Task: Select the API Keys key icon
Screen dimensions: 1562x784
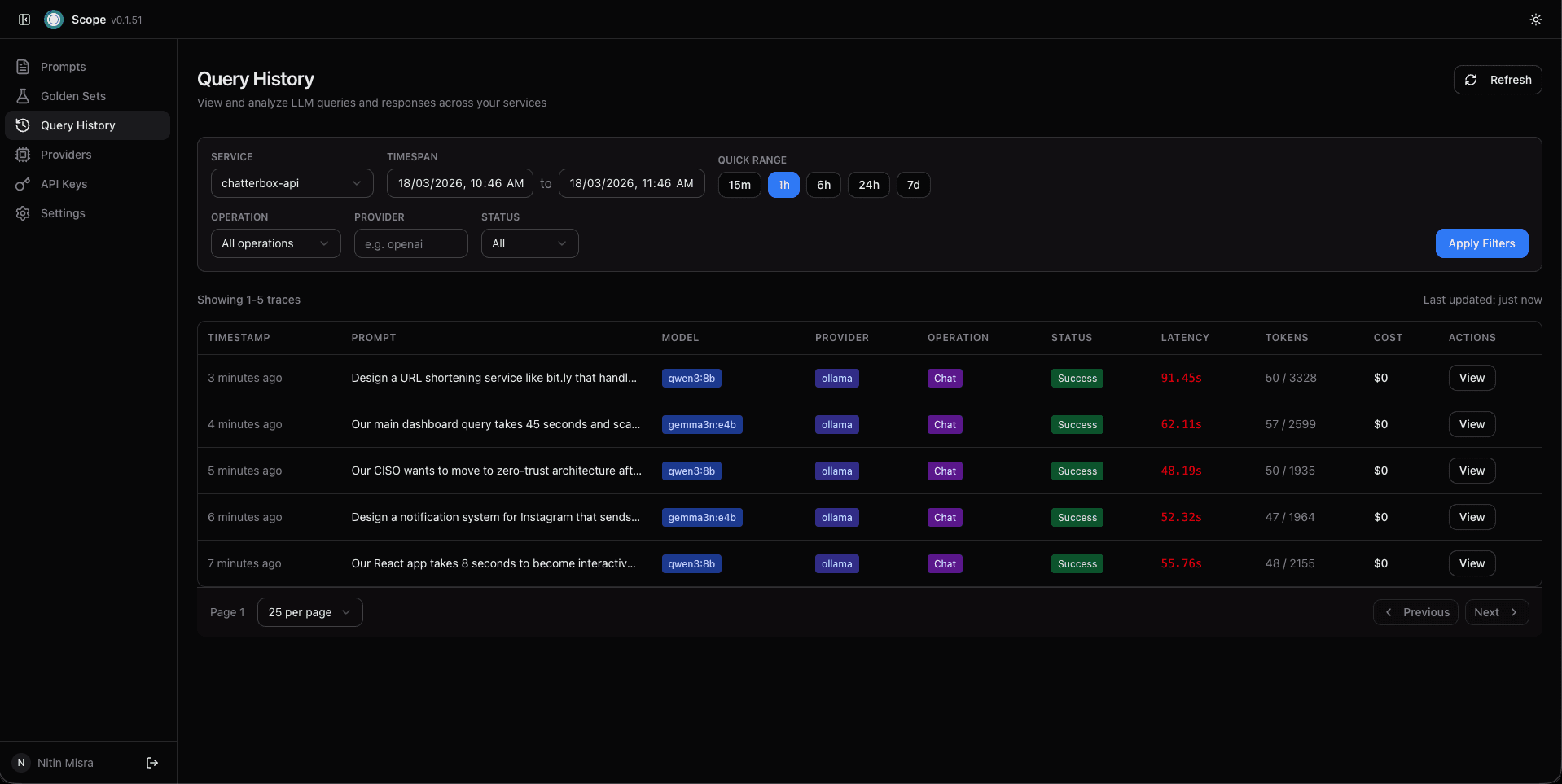Action: pyautogui.click(x=23, y=183)
